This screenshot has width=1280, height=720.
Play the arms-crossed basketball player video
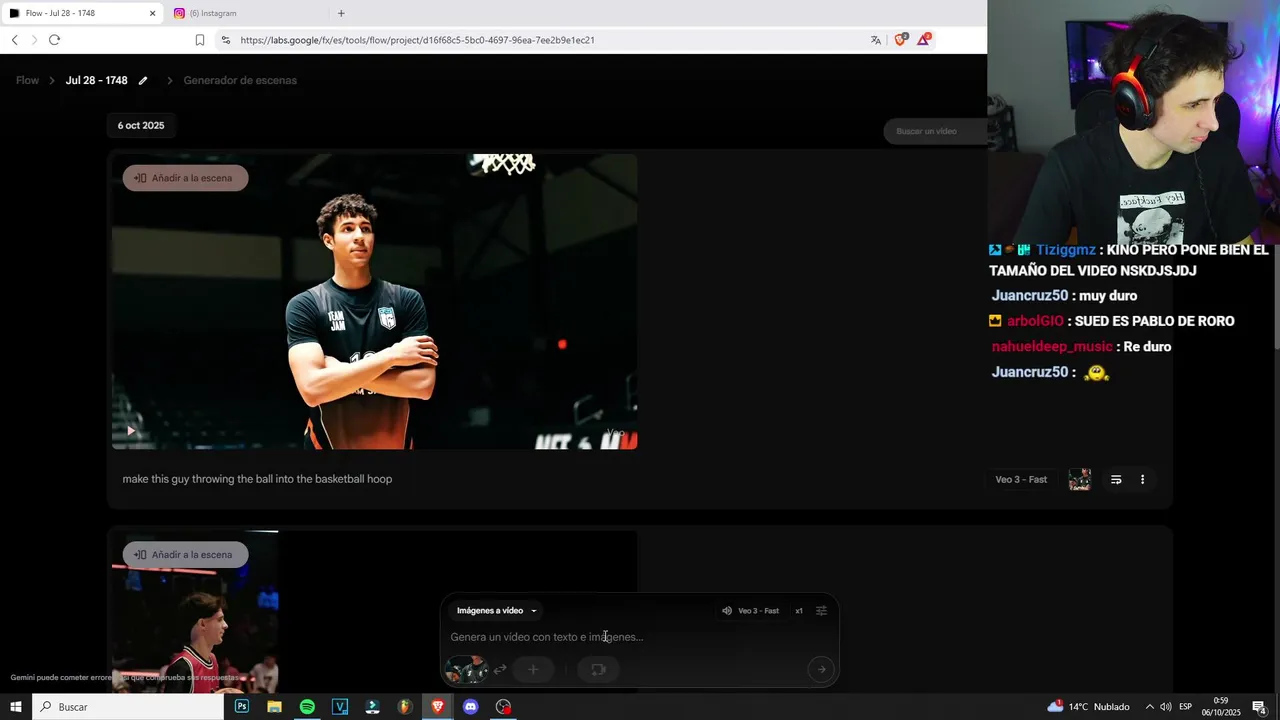pyautogui.click(x=131, y=431)
